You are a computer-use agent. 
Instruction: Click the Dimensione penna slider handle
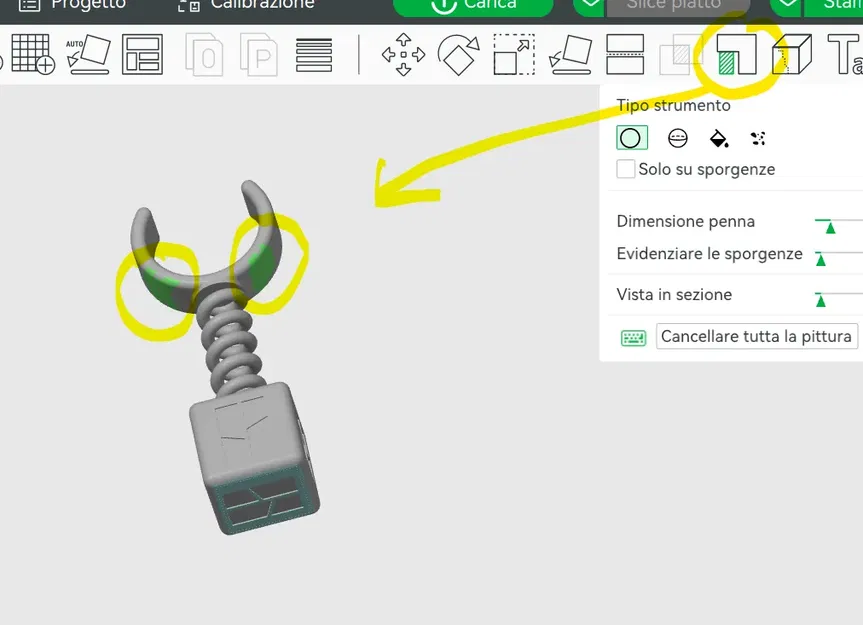click(x=831, y=227)
